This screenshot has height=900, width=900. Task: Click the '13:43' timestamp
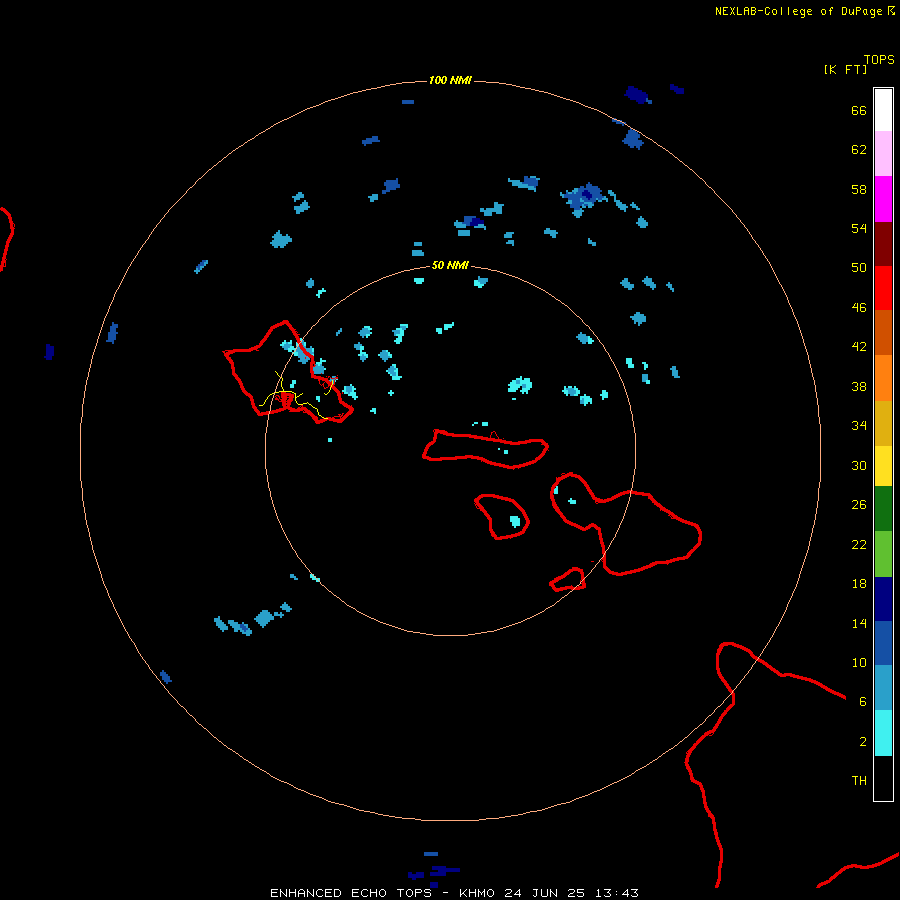click(x=616, y=893)
